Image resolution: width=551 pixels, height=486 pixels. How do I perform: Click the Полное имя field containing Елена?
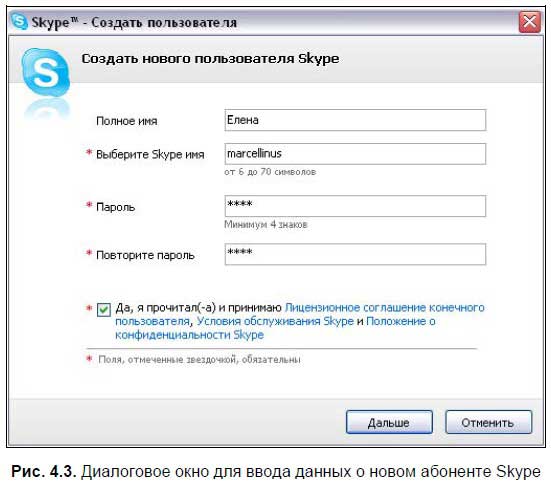coord(355,120)
